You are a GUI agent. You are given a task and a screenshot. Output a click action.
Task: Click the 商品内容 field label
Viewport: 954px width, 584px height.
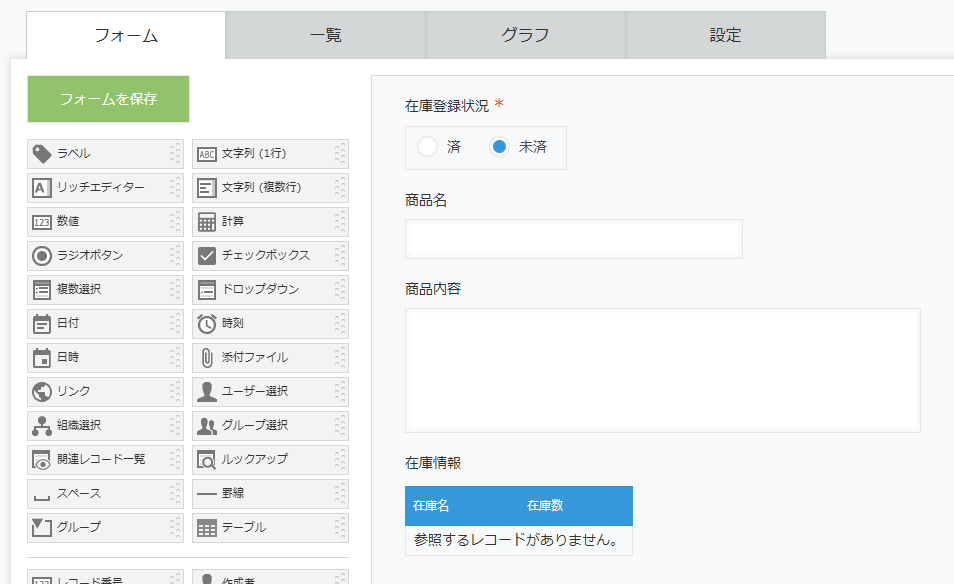coord(433,289)
